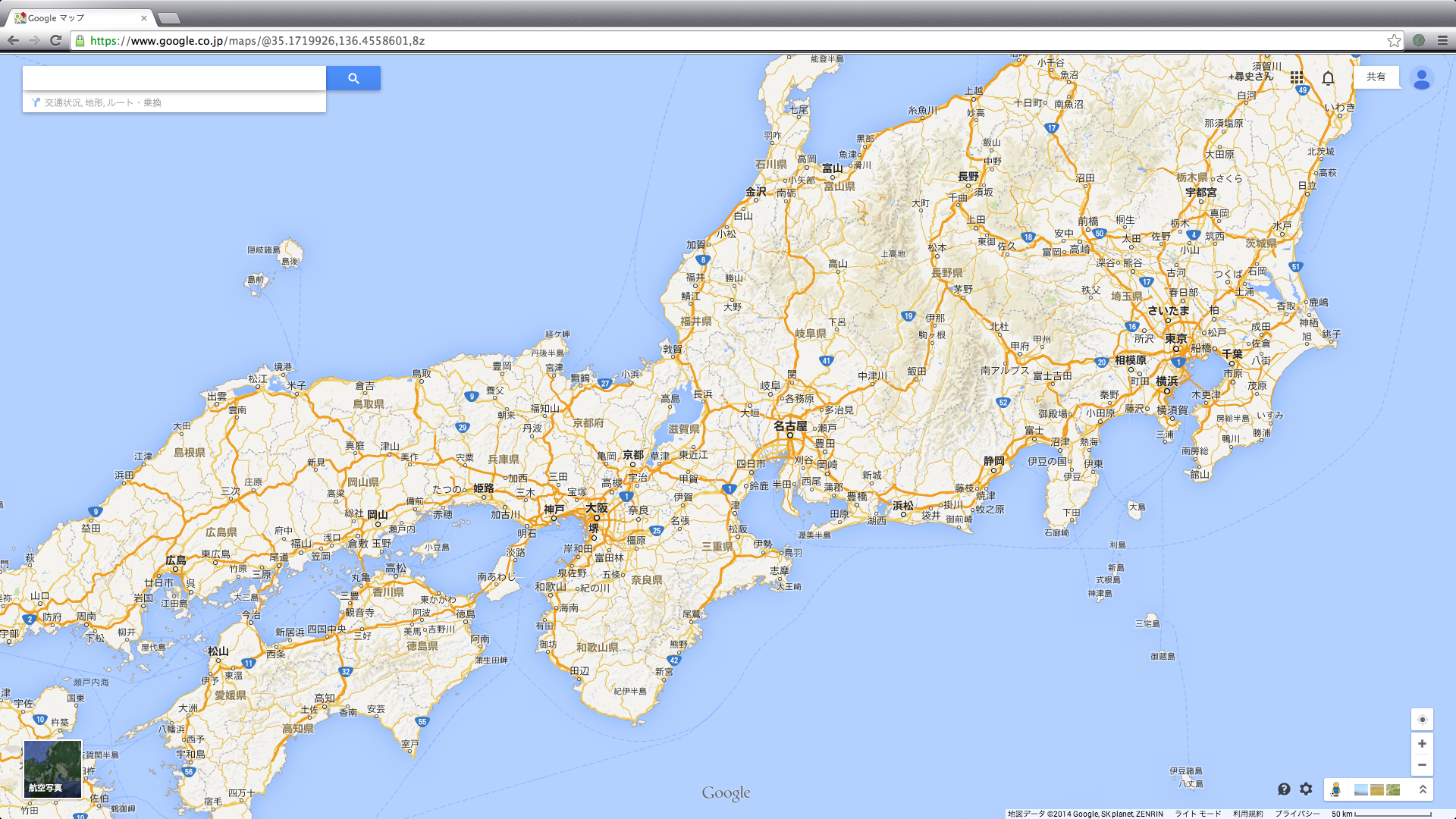Open the プライバシー privacy link
This screenshot has width=1456, height=819.
click(x=1297, y=814)
